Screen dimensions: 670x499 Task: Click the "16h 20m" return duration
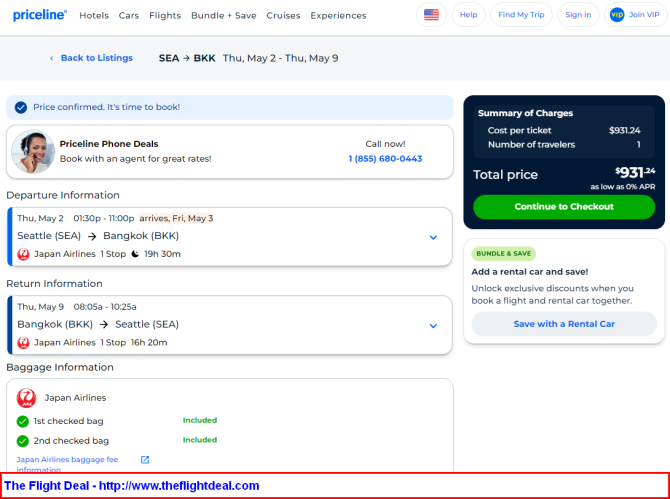click(x=149, y=343)
